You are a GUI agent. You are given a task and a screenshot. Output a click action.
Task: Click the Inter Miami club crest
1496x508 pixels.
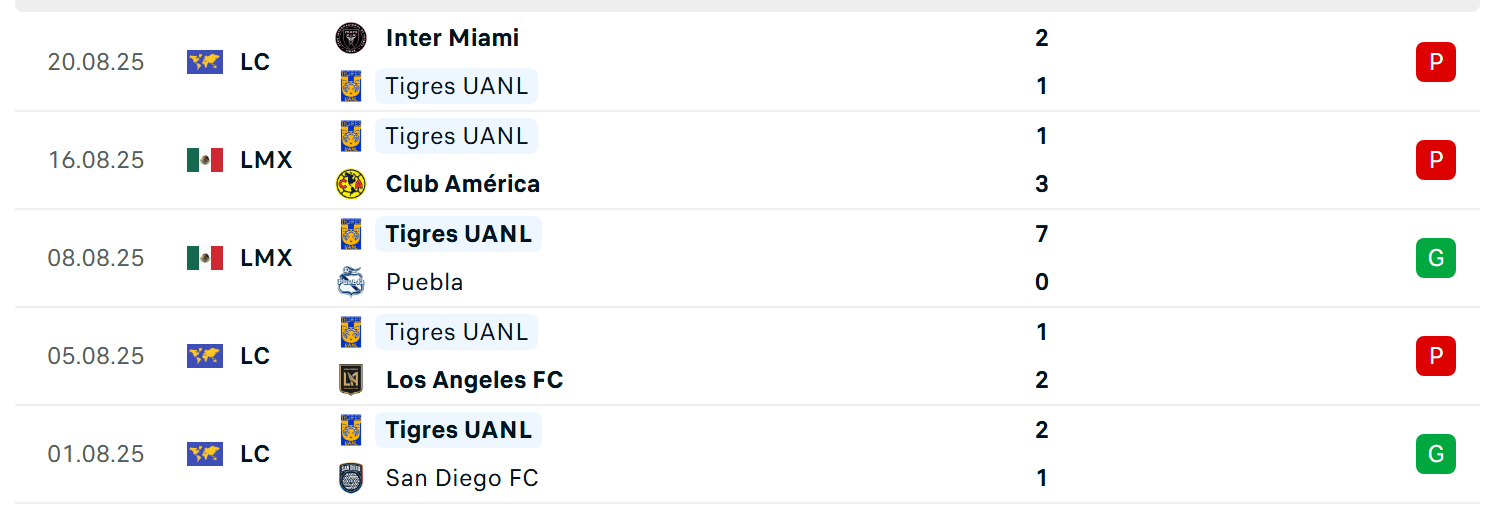pyautogui.click(x=350, y=38)
